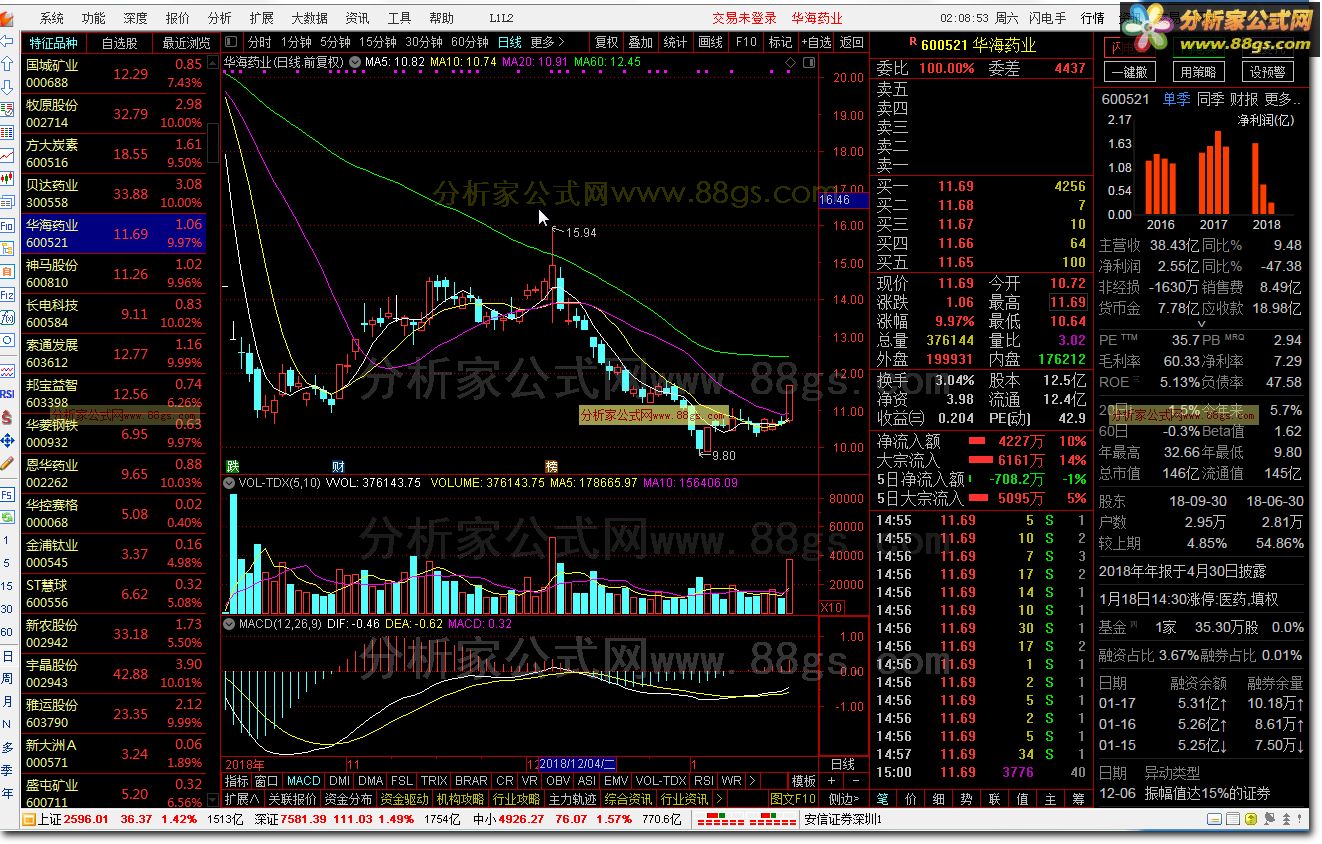This screenshot has height=844, width=1322.
Task: Select 60分钟 timeframe tab
Action: pyautogui.click(x=470, y=43)
